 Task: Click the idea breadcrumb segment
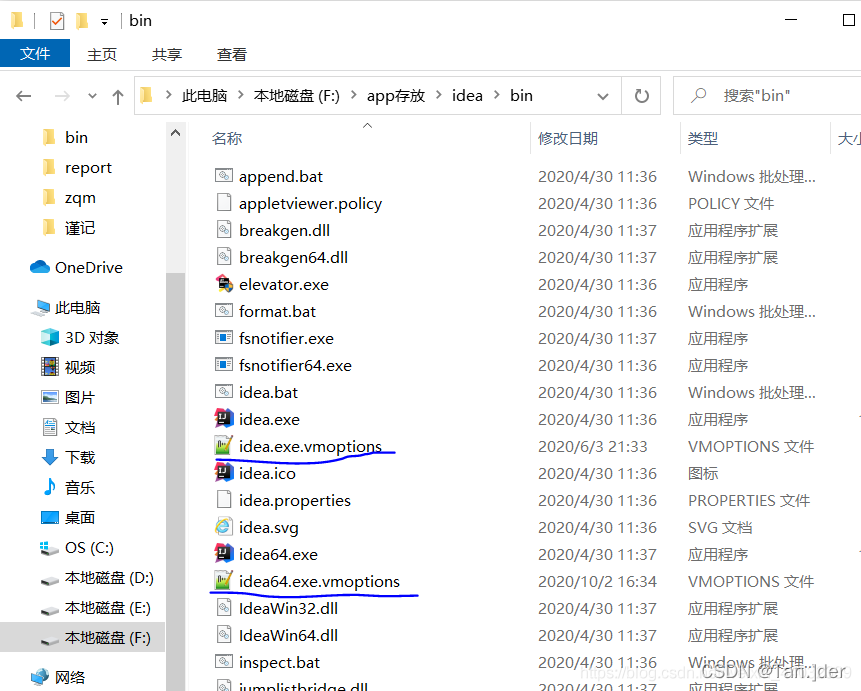(x=467, y=96)
